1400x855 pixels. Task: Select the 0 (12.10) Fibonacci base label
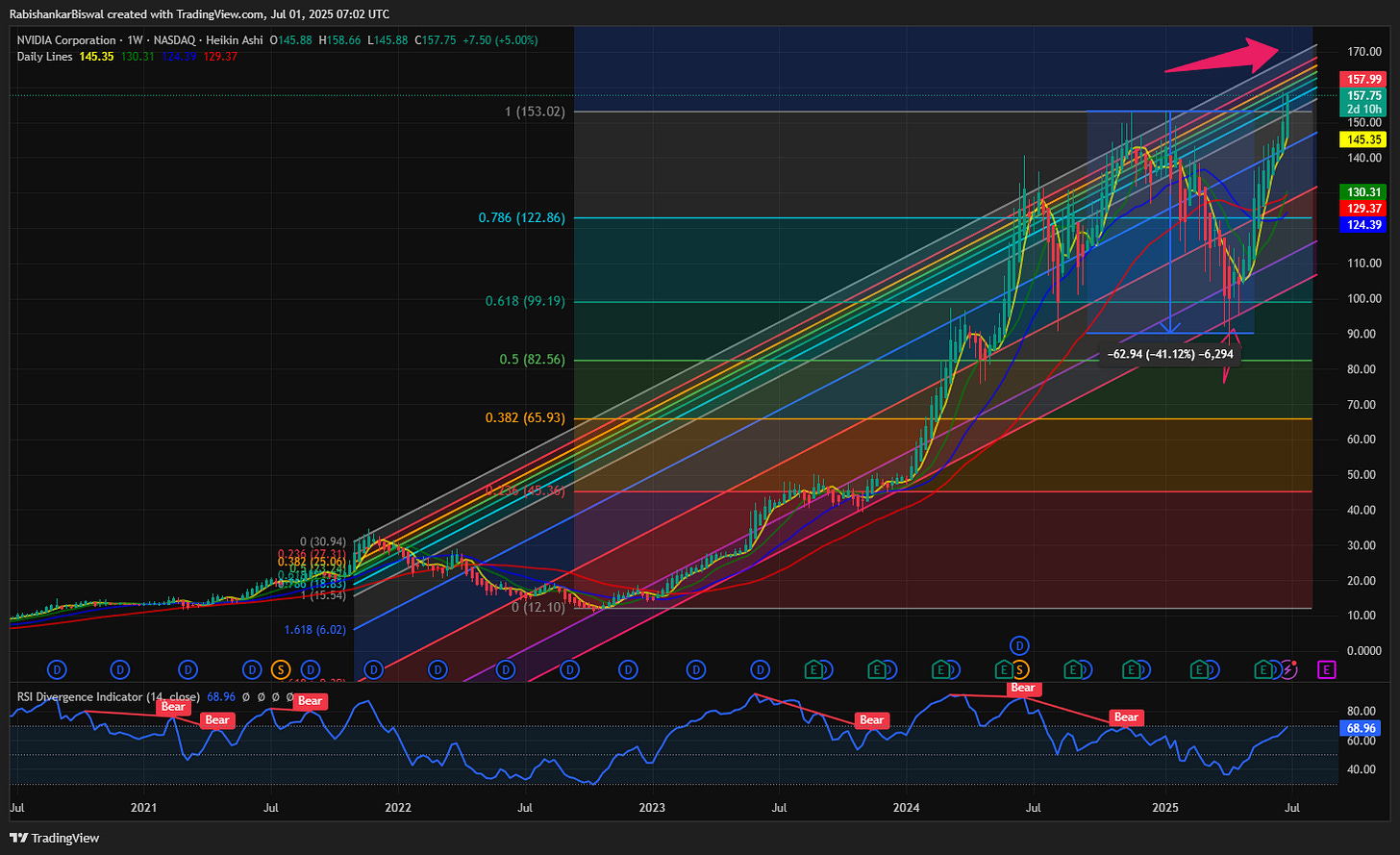coord(537,608)
